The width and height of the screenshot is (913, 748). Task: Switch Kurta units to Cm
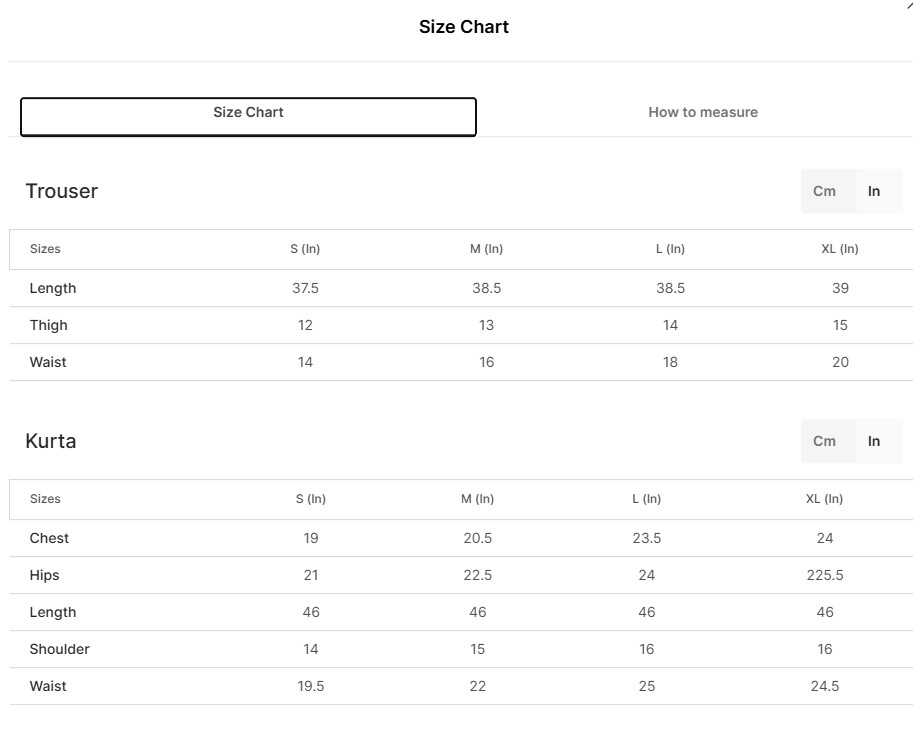coord(824,441)
